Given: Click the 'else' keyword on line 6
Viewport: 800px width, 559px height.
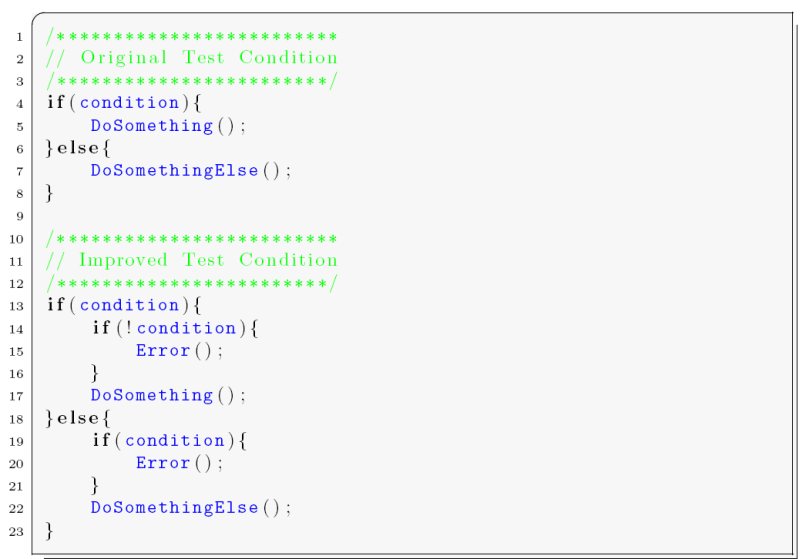Looking at the screenshot, I should coord(78,148).
